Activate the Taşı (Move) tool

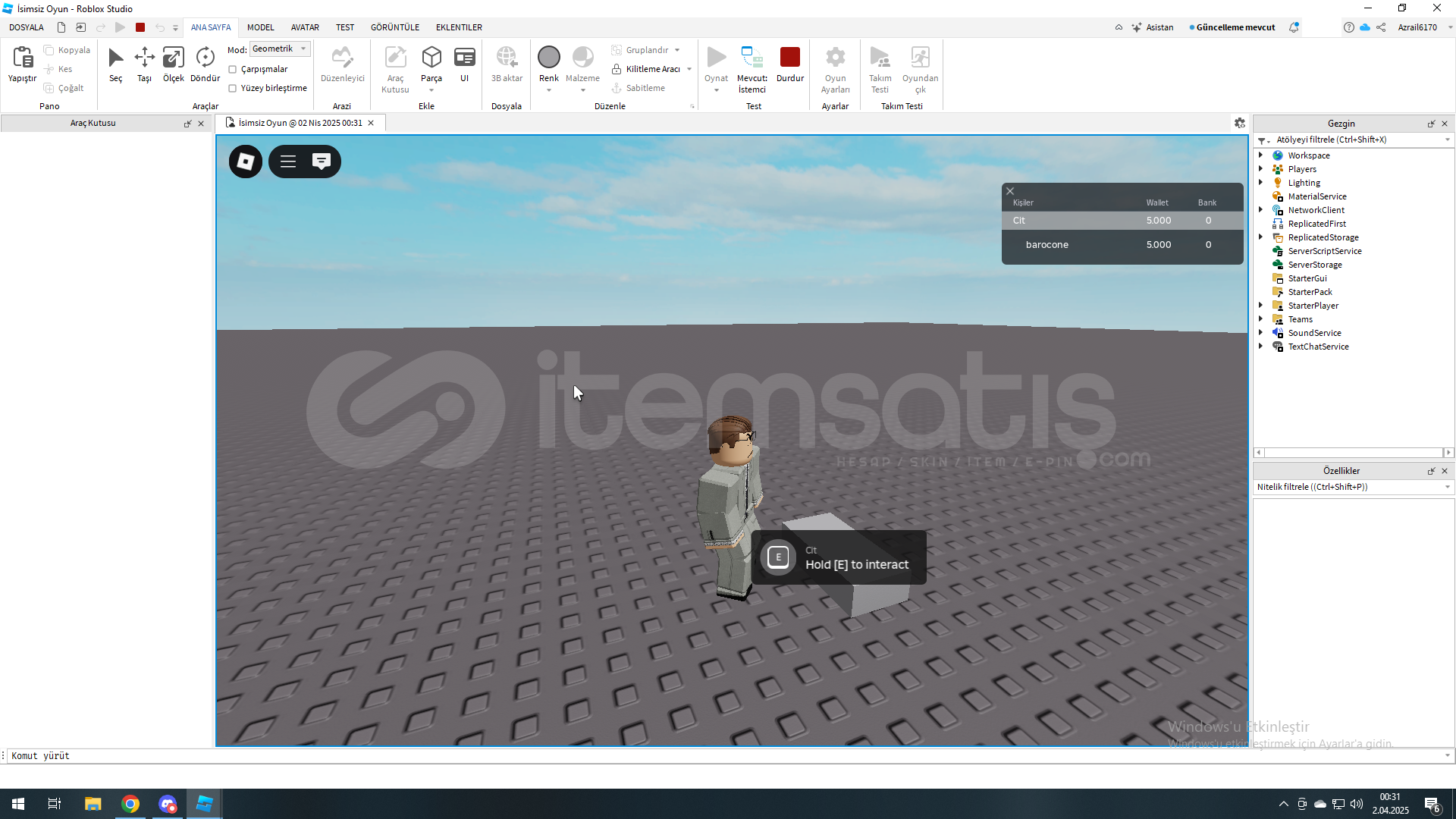click(144, 64)
